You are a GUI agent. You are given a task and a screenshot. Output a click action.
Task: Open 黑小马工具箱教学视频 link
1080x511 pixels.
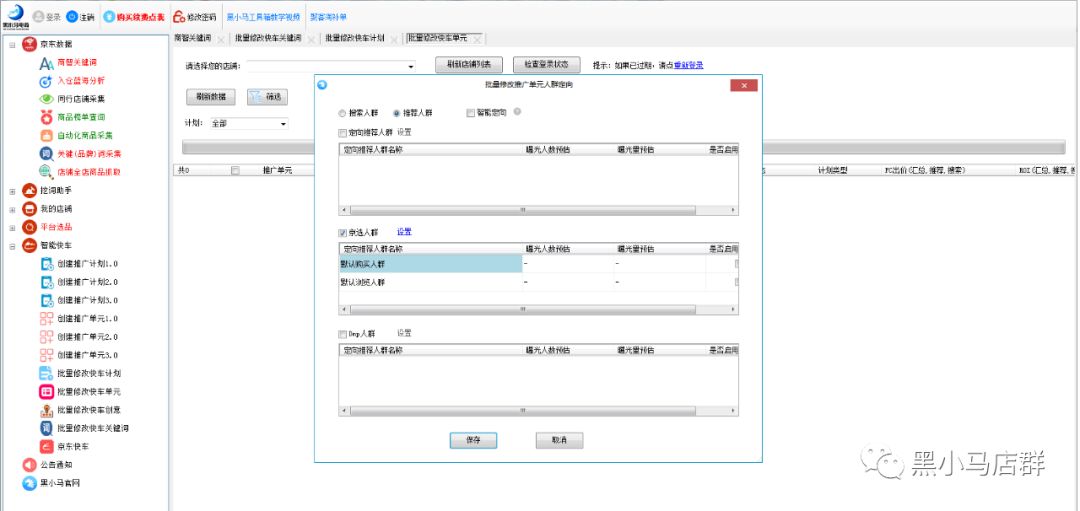(x=264, y=17)
